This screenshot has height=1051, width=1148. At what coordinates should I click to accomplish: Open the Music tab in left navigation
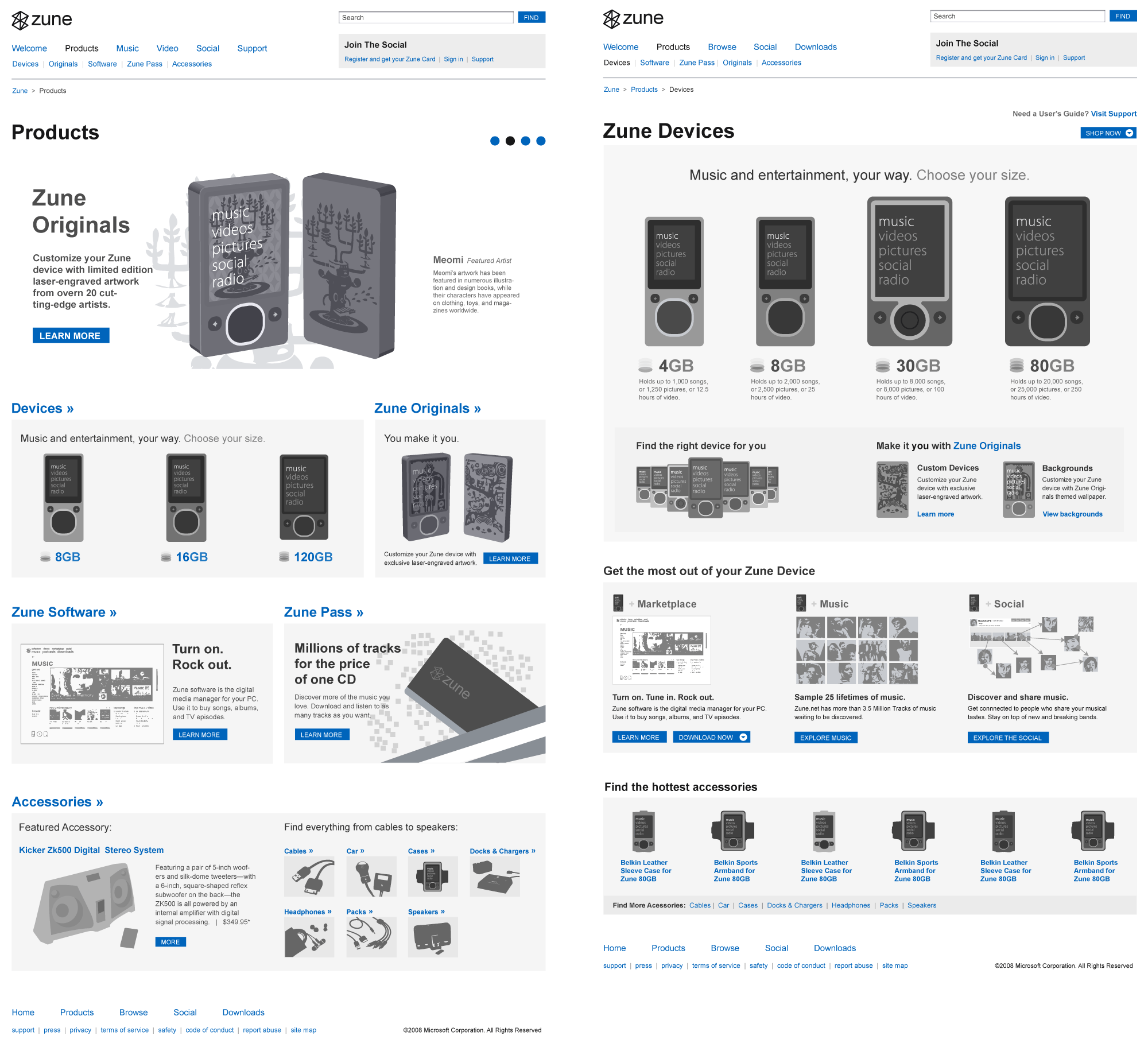[x=127, y=48]
